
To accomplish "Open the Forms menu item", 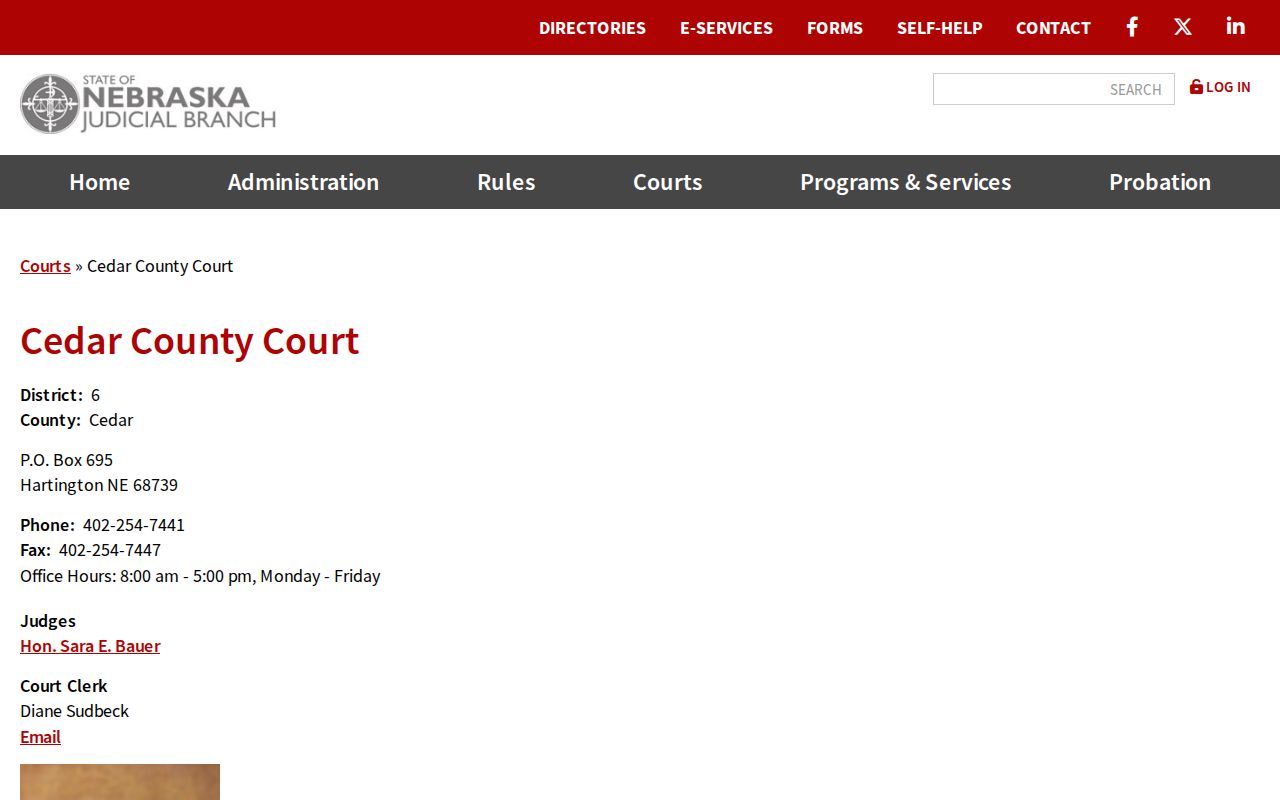I will point(835,28).
